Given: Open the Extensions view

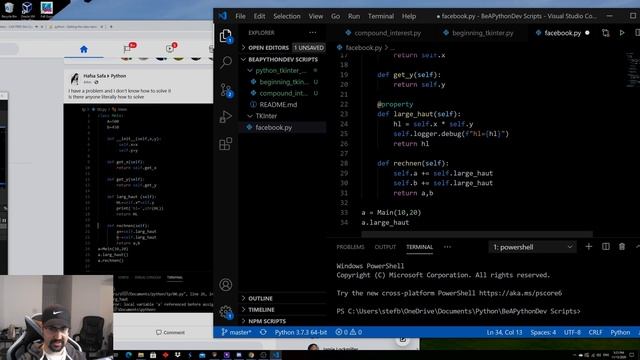Looking at the screenshot, I should tap(226, 144).
